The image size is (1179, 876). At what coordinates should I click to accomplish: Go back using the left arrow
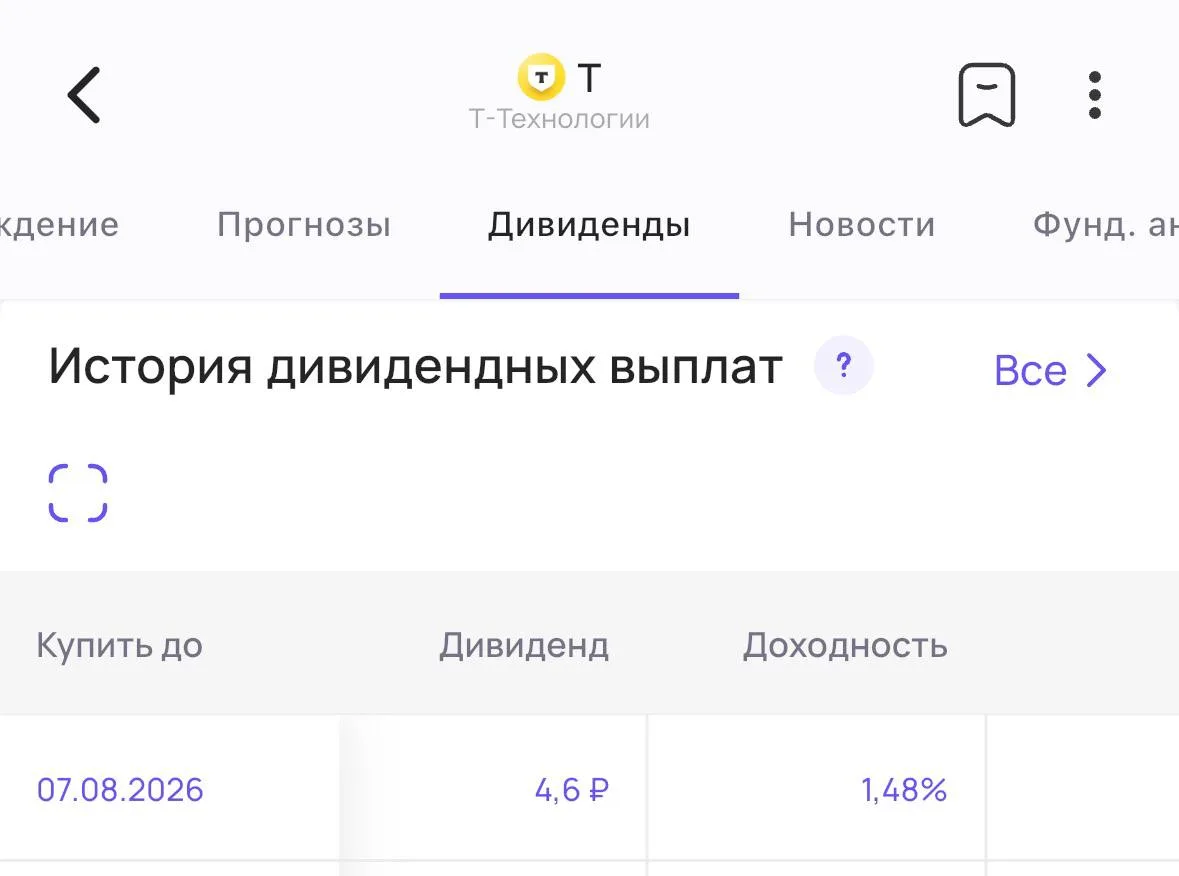[x=83, y=95]
